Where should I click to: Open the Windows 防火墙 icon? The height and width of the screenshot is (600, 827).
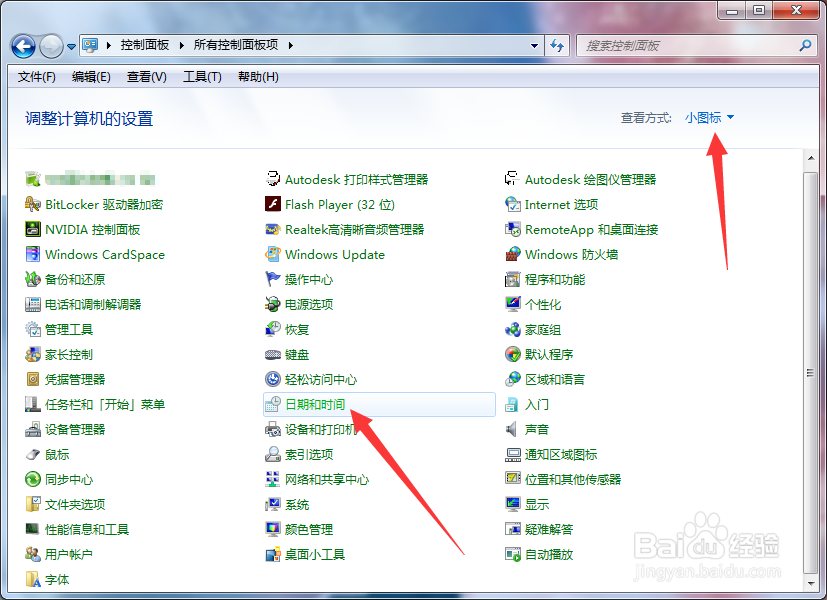click(513, 255)
